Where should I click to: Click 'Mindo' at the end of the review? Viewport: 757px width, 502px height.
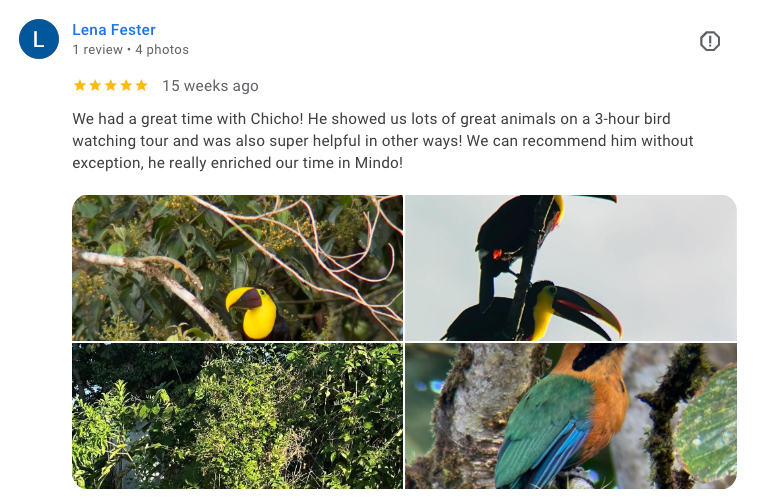coord(377,162)
